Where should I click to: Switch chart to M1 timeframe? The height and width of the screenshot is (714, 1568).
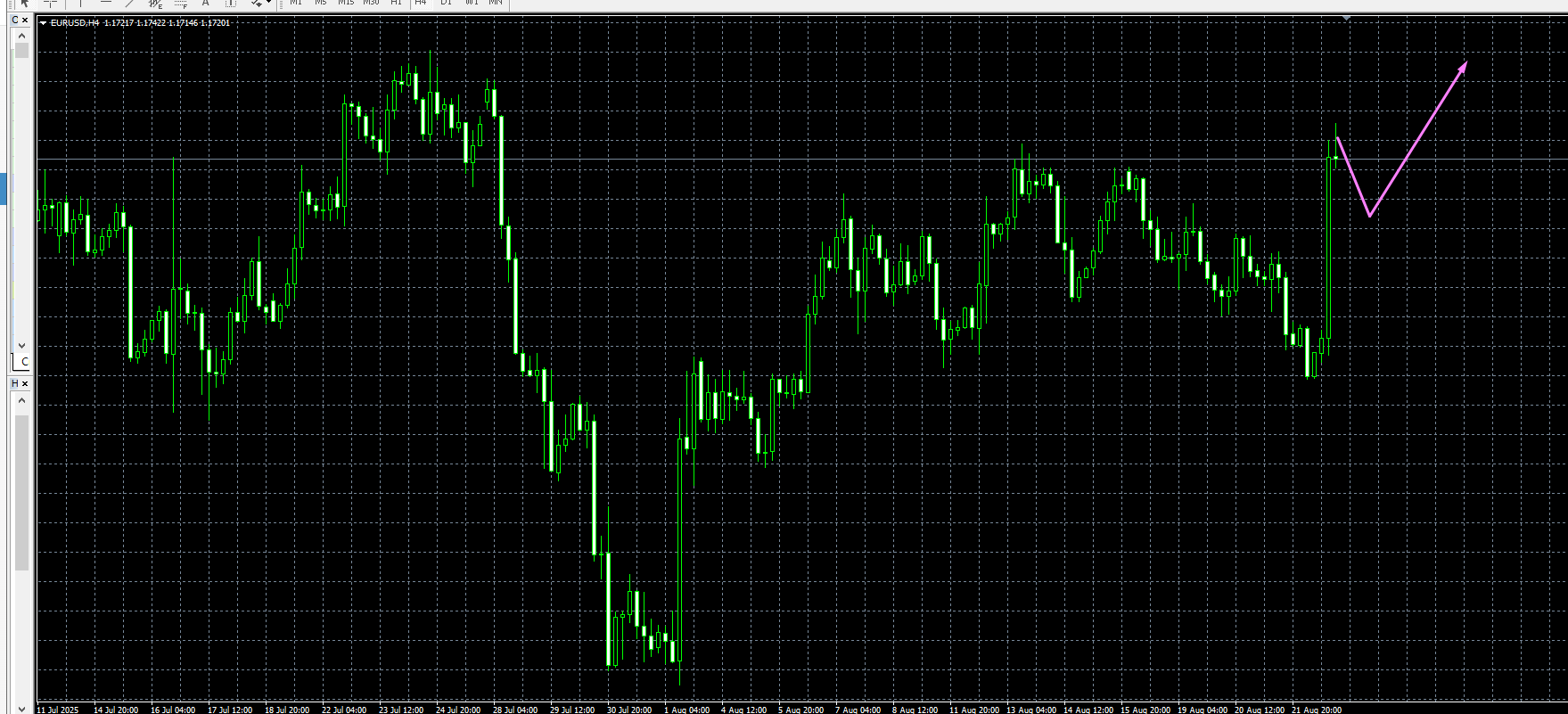pos(296,3)
